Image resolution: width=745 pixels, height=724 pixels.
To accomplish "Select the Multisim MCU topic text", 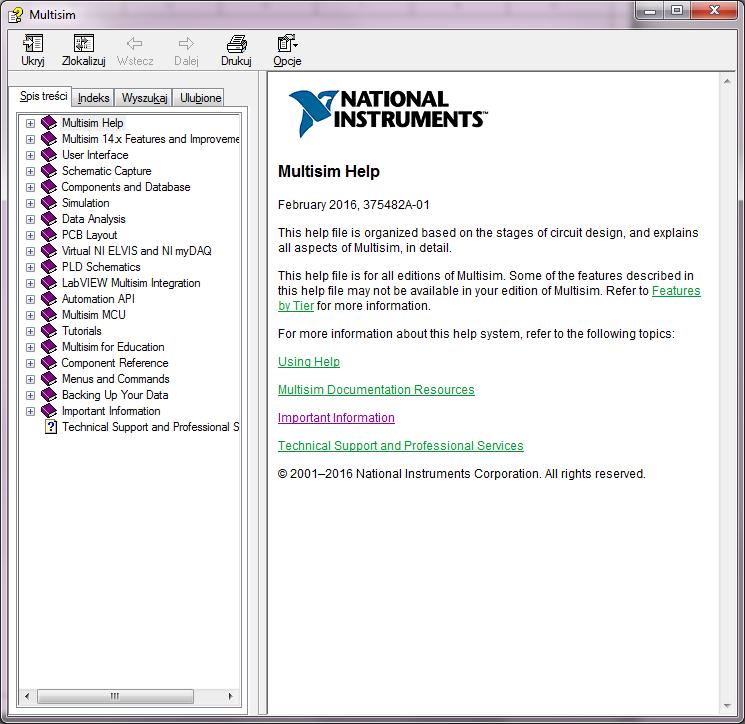I will 94,315.
